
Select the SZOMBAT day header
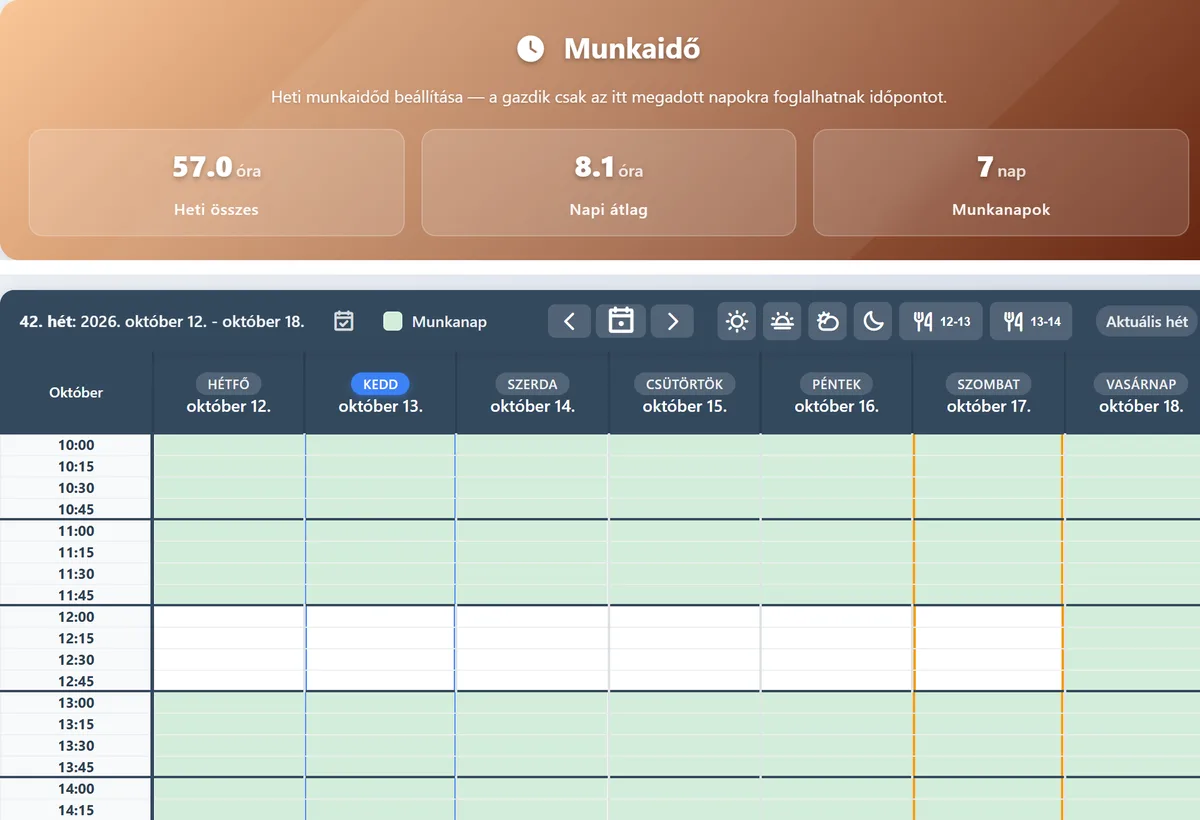pyautogui.click(x=989, y=384)
